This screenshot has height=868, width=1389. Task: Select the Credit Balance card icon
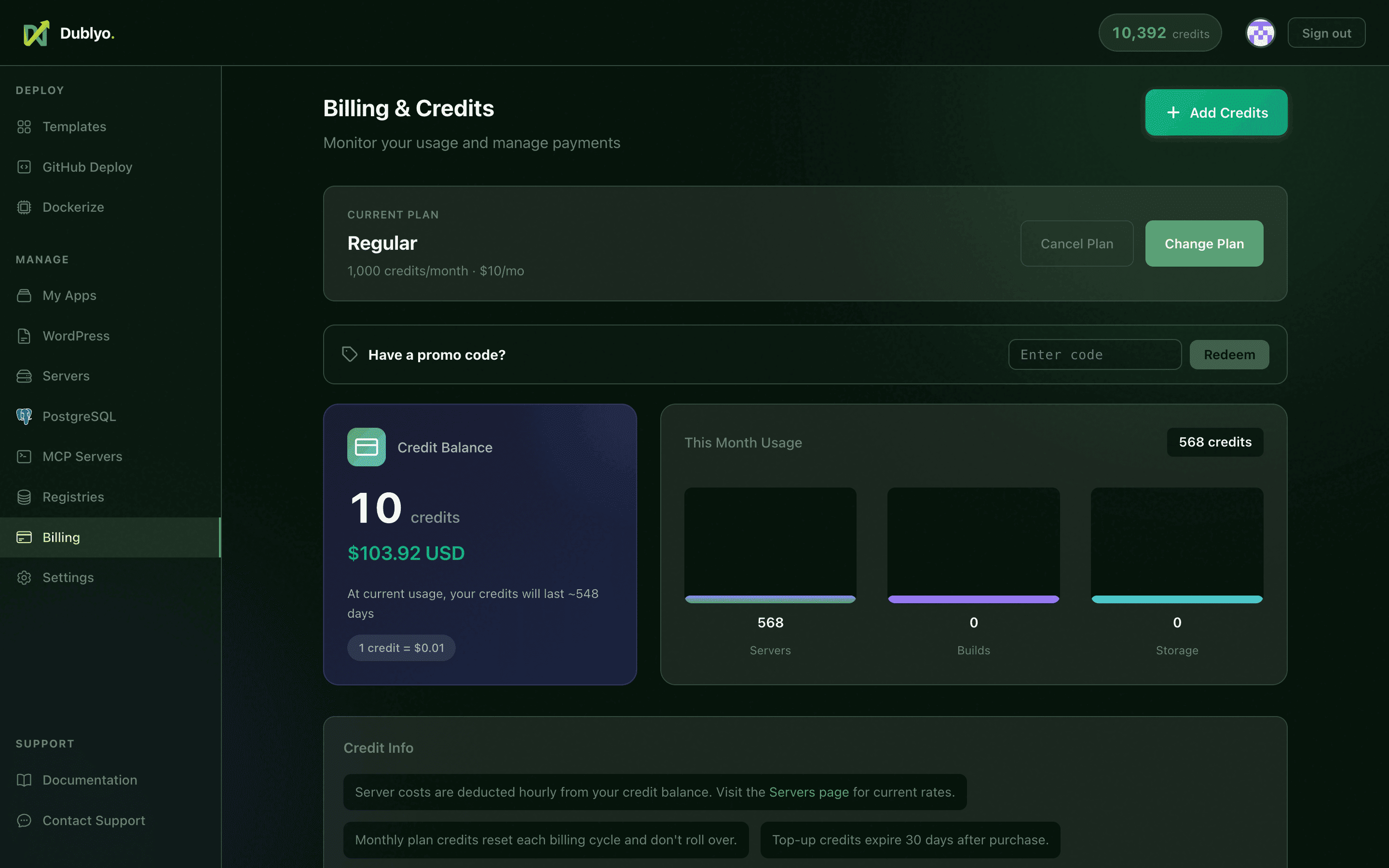[x=367, y=447]
